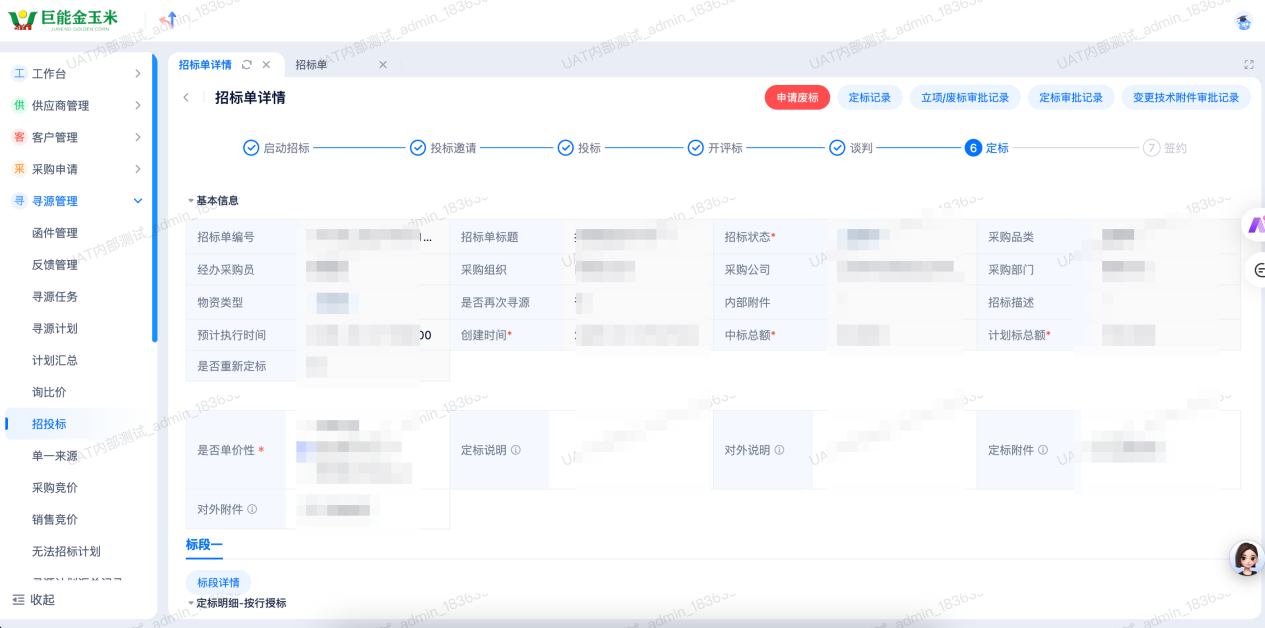This screenshot has height=628, width=1265.
Task: Click the red 申请废标 button
Action: click(797, 98)
